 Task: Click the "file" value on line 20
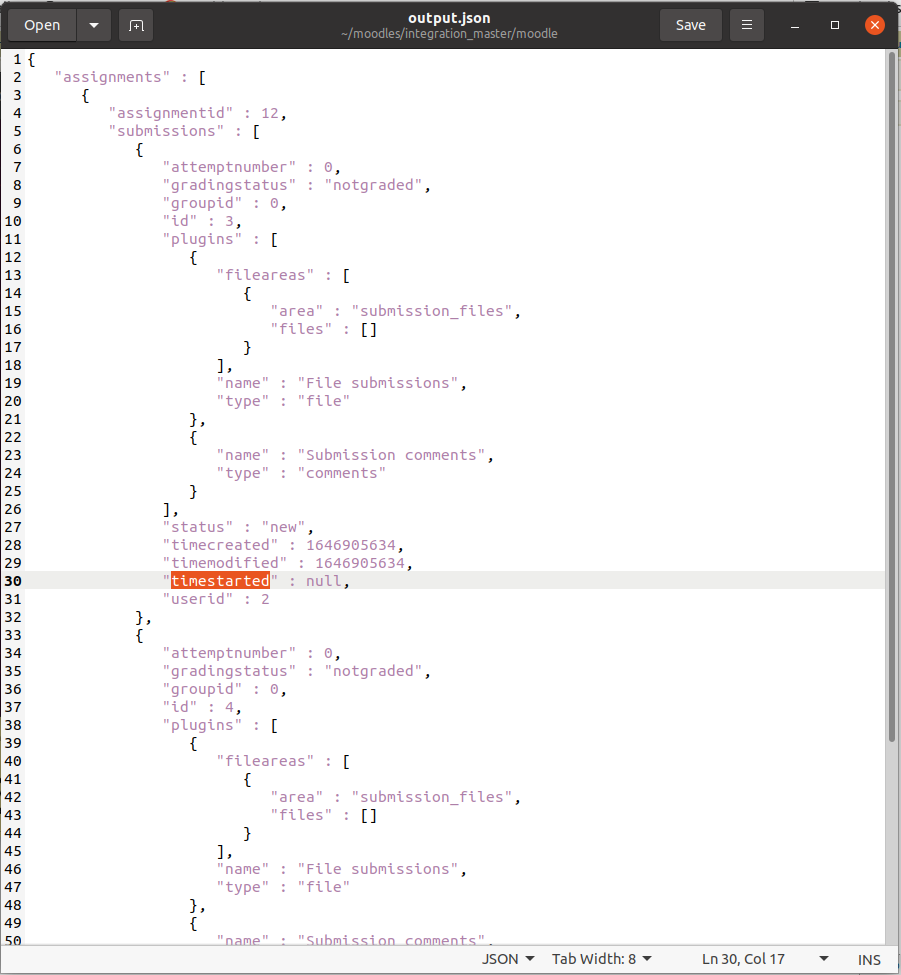[x=323, y=402]
